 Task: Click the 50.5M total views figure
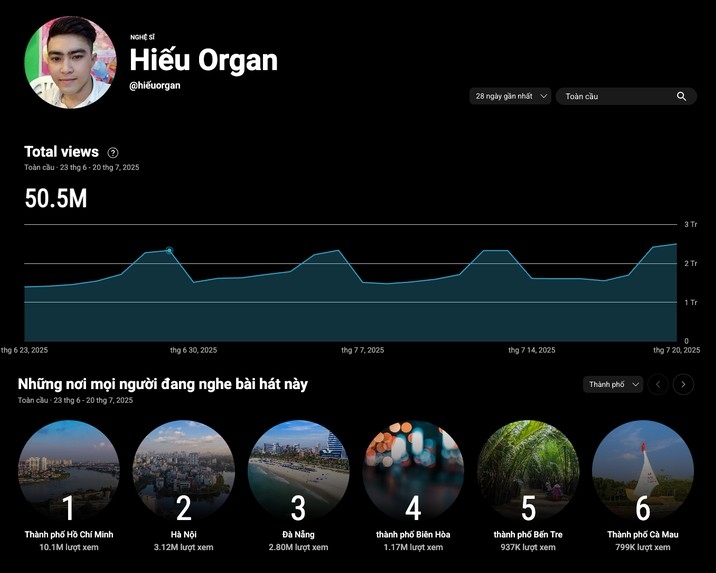pyautogui.click(x=56, y=199)
